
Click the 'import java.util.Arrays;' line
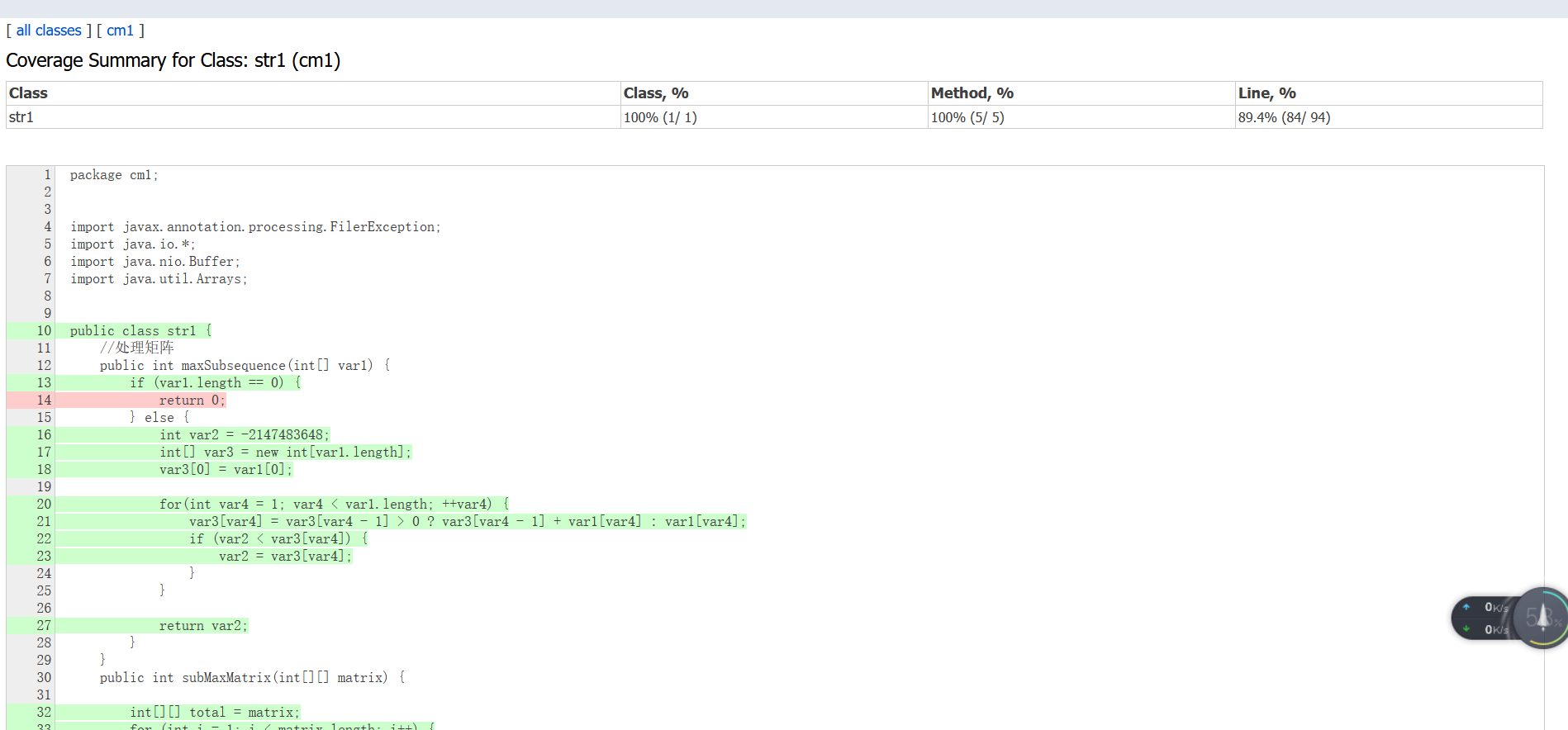point(159,279)
